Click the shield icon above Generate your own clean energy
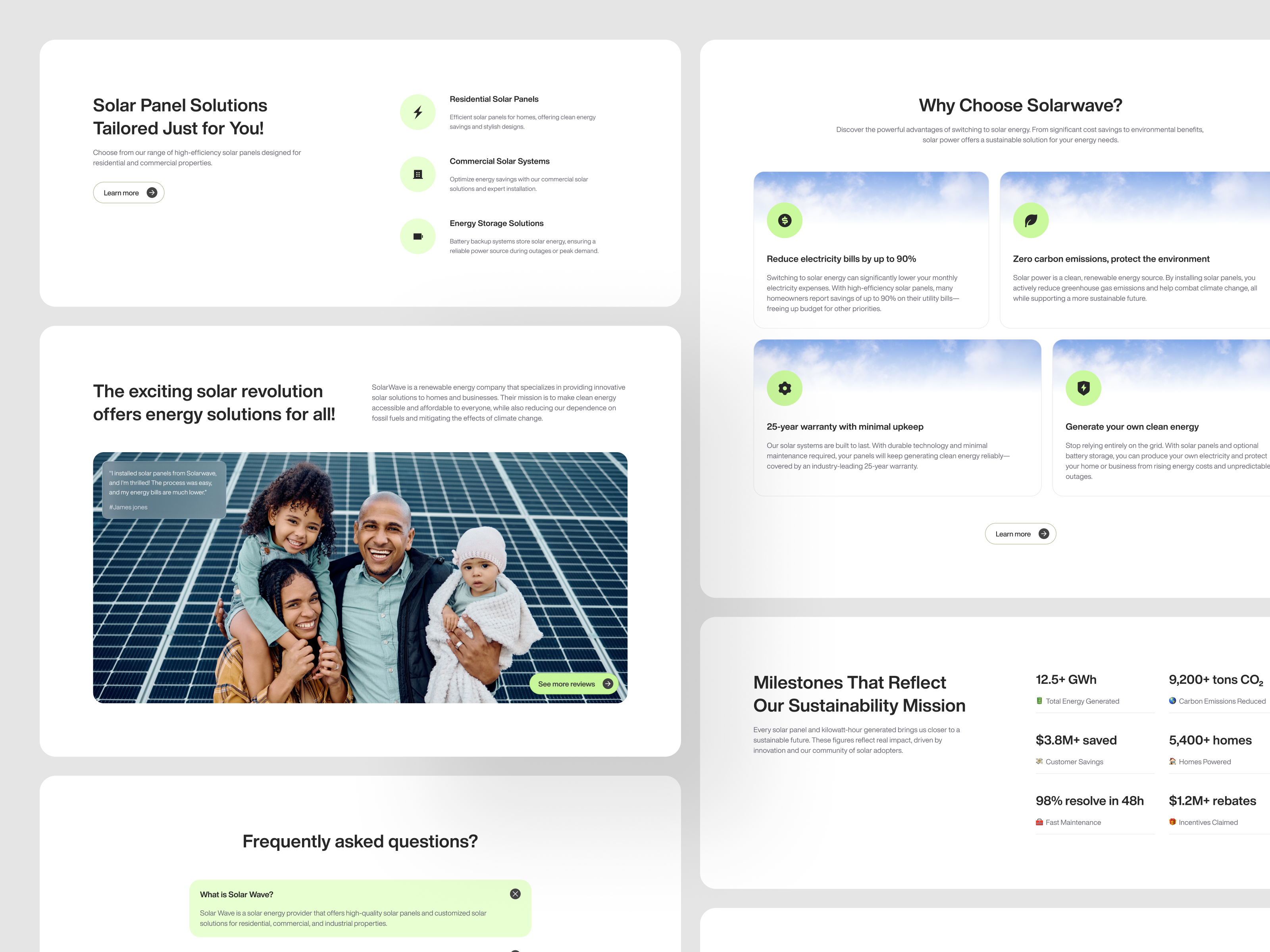This screenshot has height=952, width=1270. coord(1083,388)
